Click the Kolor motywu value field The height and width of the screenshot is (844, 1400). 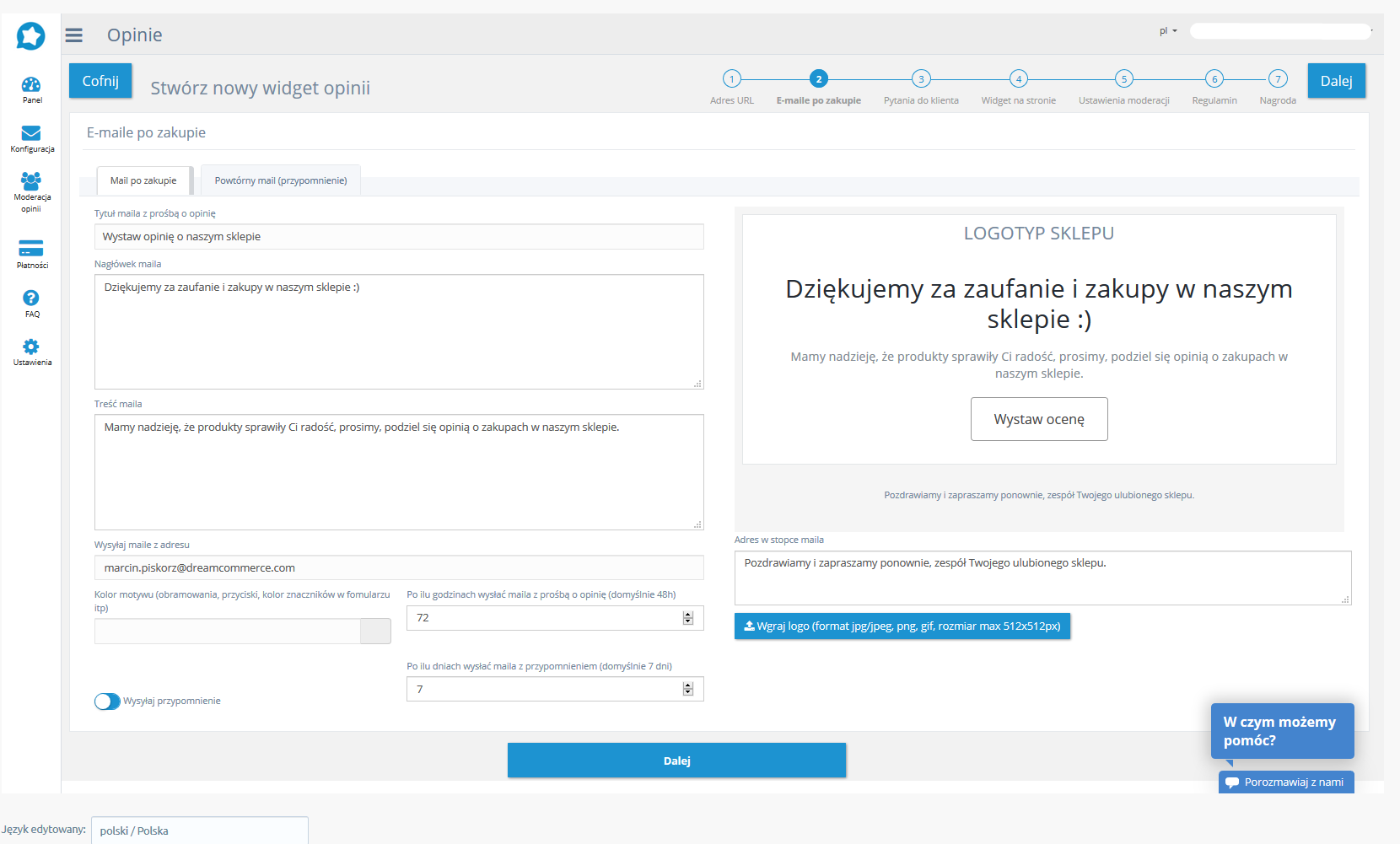click(228, 632)
